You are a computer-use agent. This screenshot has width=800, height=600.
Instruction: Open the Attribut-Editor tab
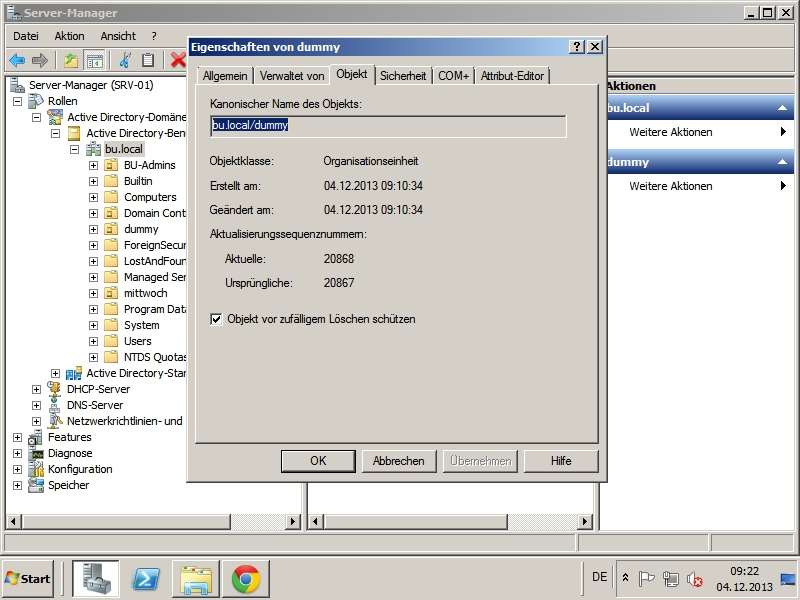(x=513, y=75)
